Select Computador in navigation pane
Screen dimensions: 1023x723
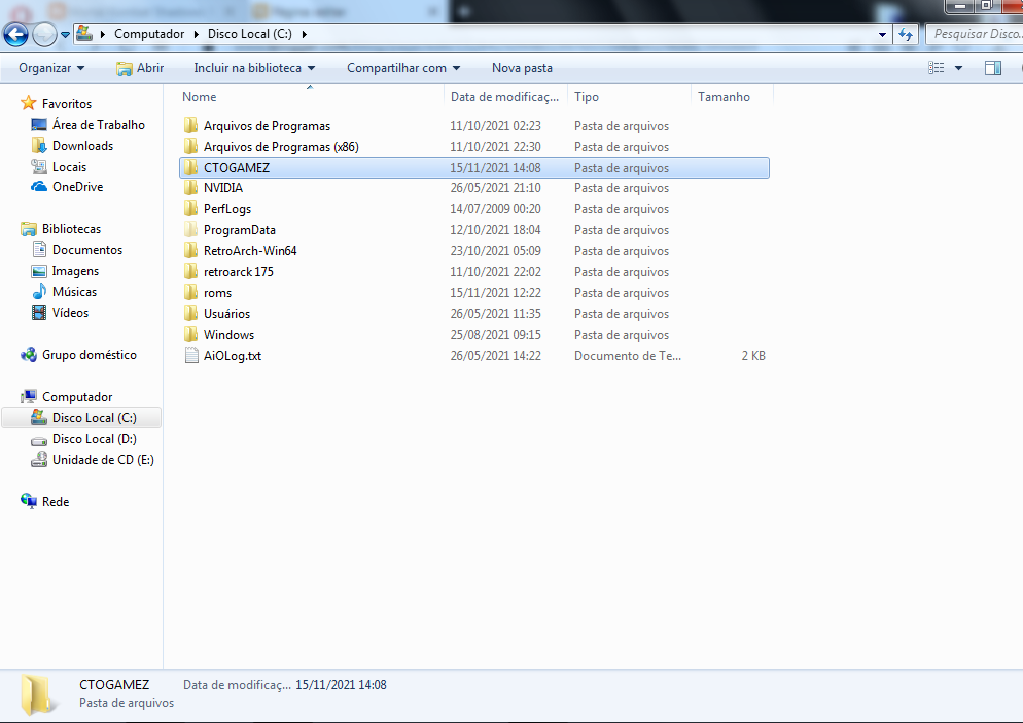77,396
